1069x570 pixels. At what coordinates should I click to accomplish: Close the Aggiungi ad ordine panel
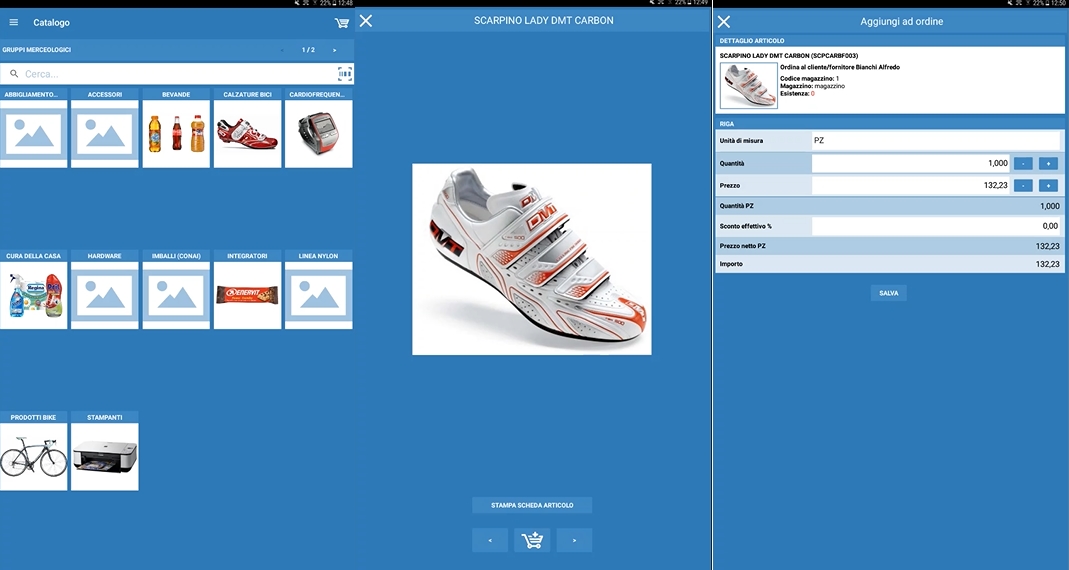[724, 22]
